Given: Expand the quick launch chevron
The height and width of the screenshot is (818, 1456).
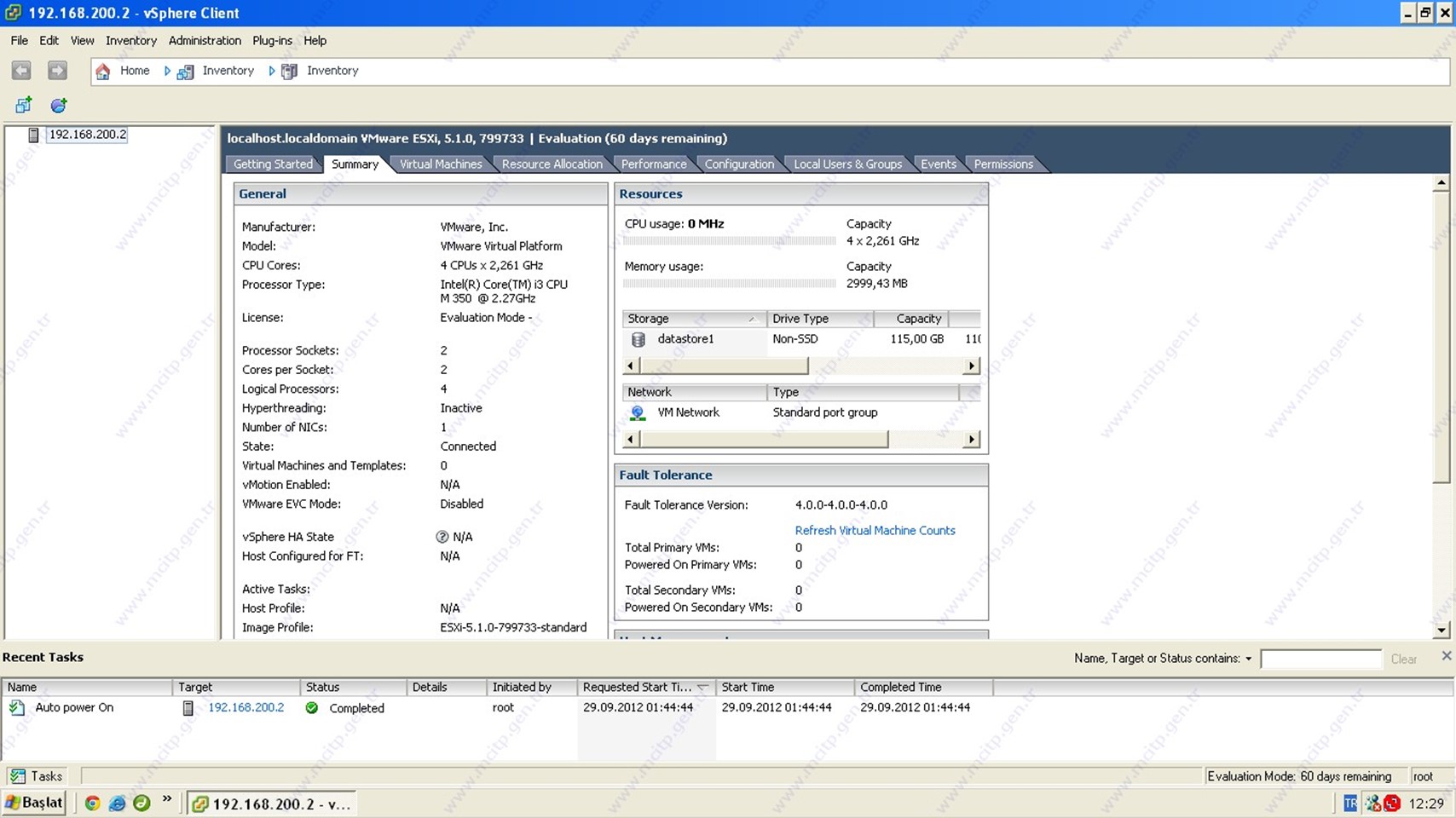Looking at the screenshot, I should tap(167, 799).
